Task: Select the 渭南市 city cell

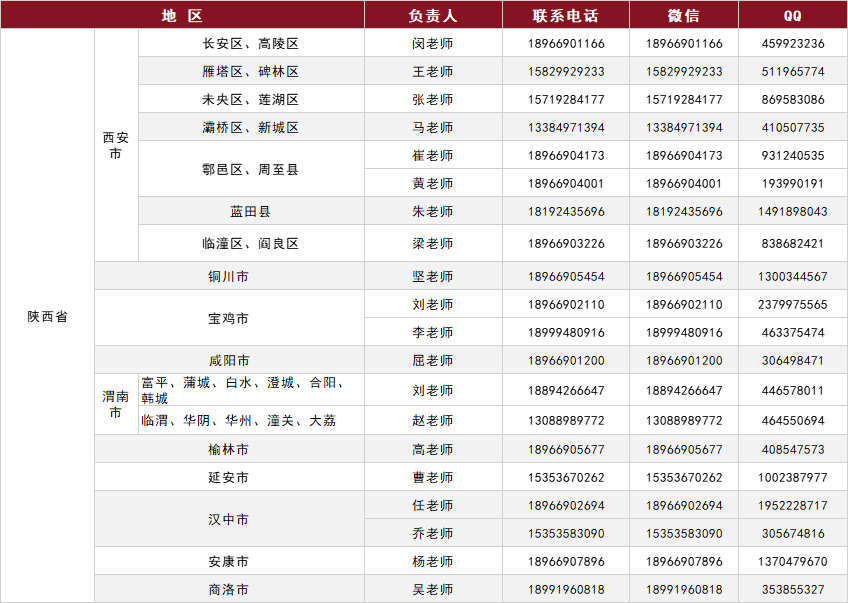Action: (x=115, y=404)
